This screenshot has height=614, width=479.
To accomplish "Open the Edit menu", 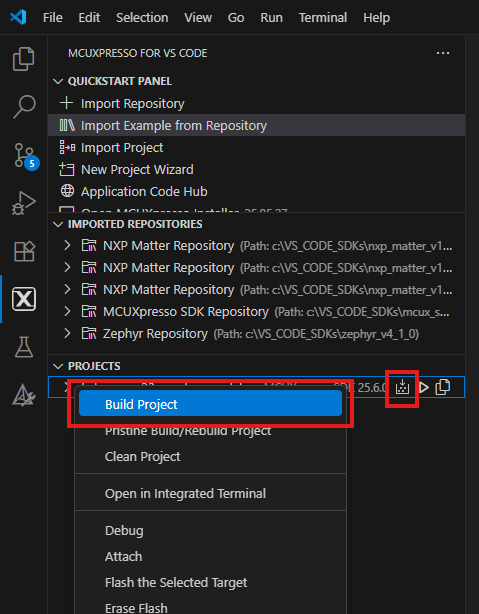I will pyautogui.click(x=89, y=18).
